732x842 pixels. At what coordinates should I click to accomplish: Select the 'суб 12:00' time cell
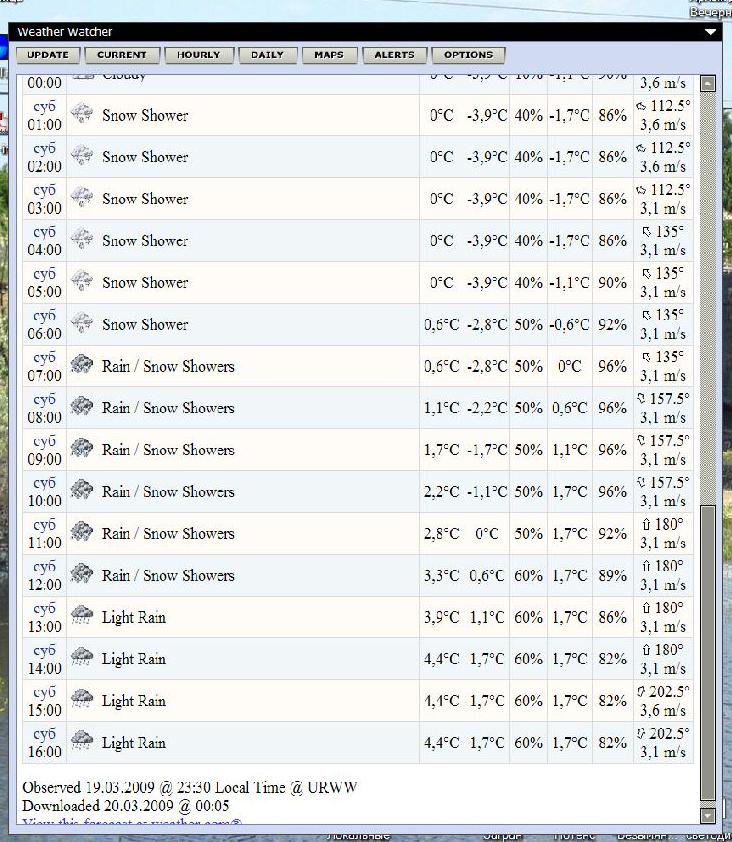[x=45, y=575]
